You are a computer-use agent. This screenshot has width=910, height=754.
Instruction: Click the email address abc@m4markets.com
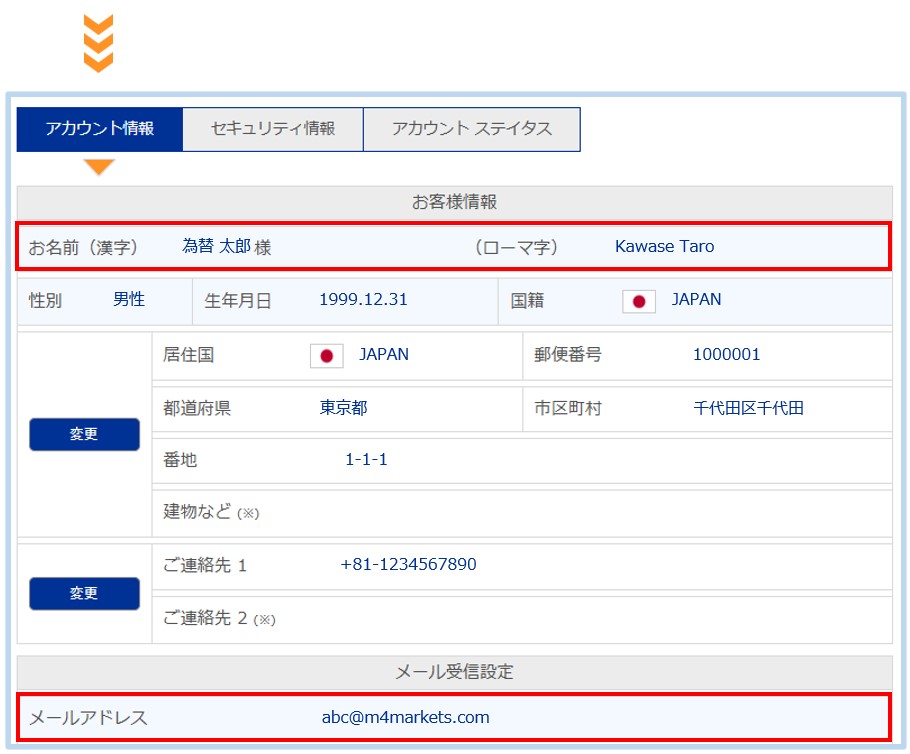[x=405, y=717]
